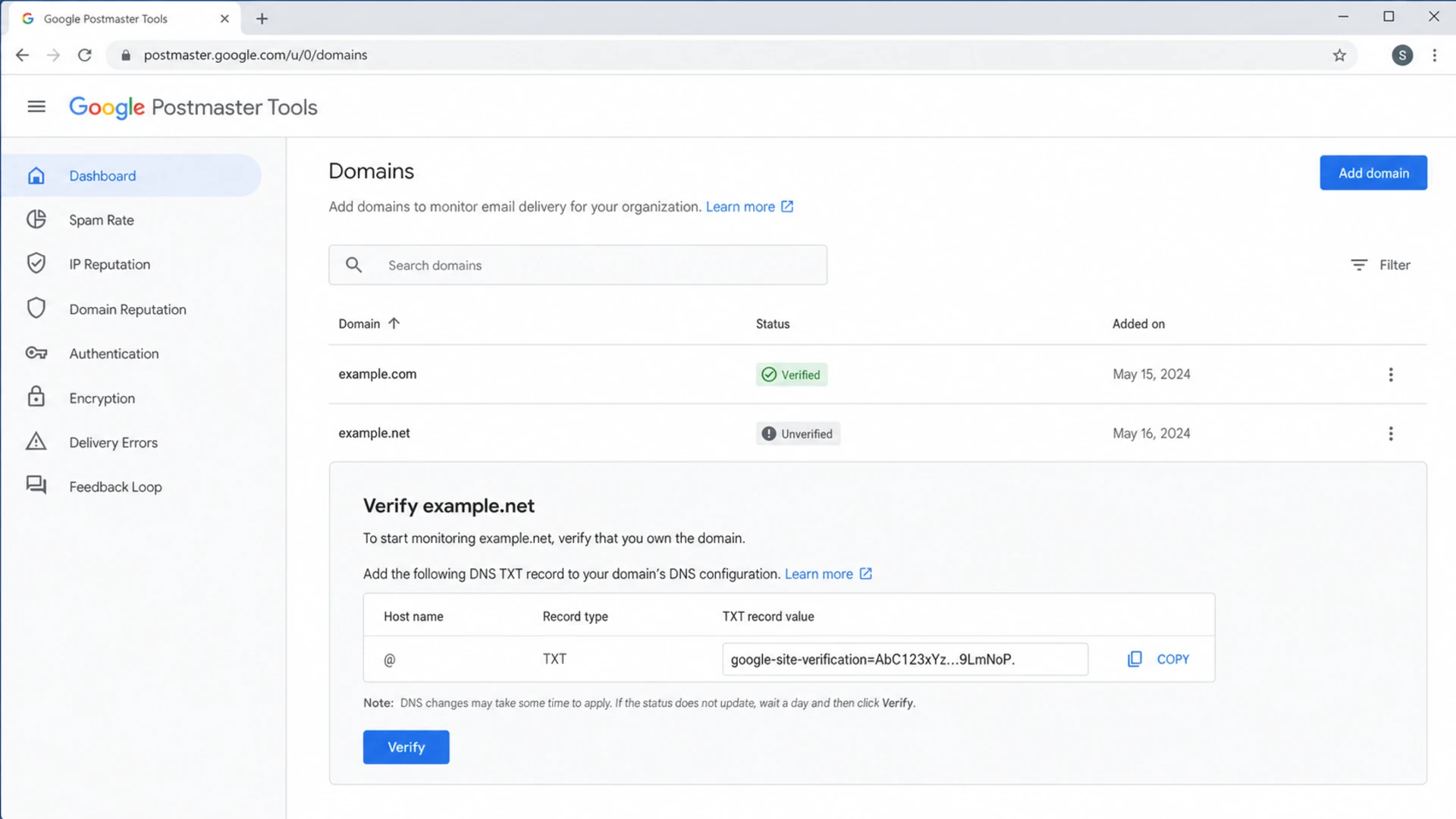Select the Google Postmaster Tools tab
The width and height of the screenshot is (1456, 819).
[x=125, y=19]
